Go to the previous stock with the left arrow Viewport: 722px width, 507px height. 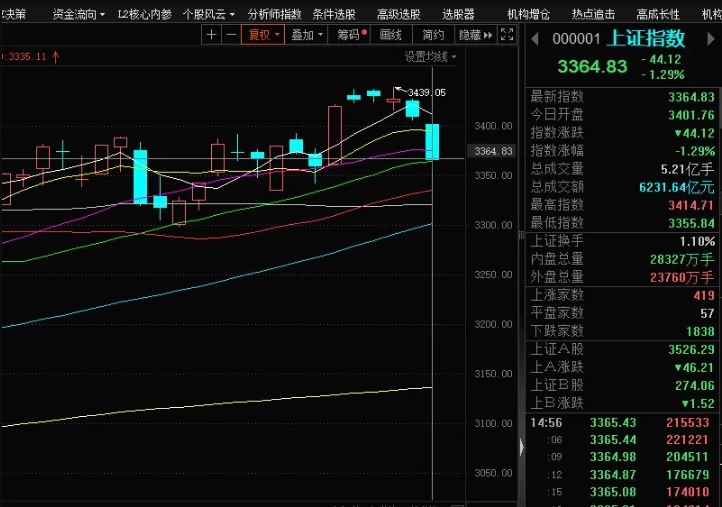pos(535,39)
